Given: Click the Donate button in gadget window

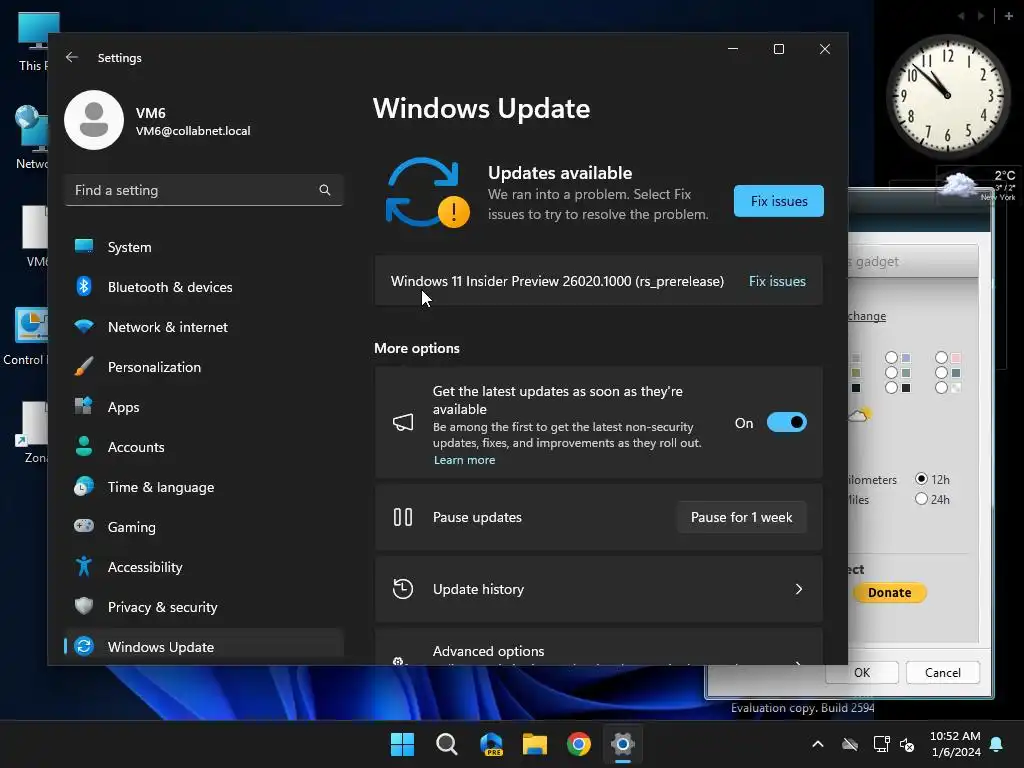Looking at the screenshot, I should pyautogui.click(x=889, y=592).
